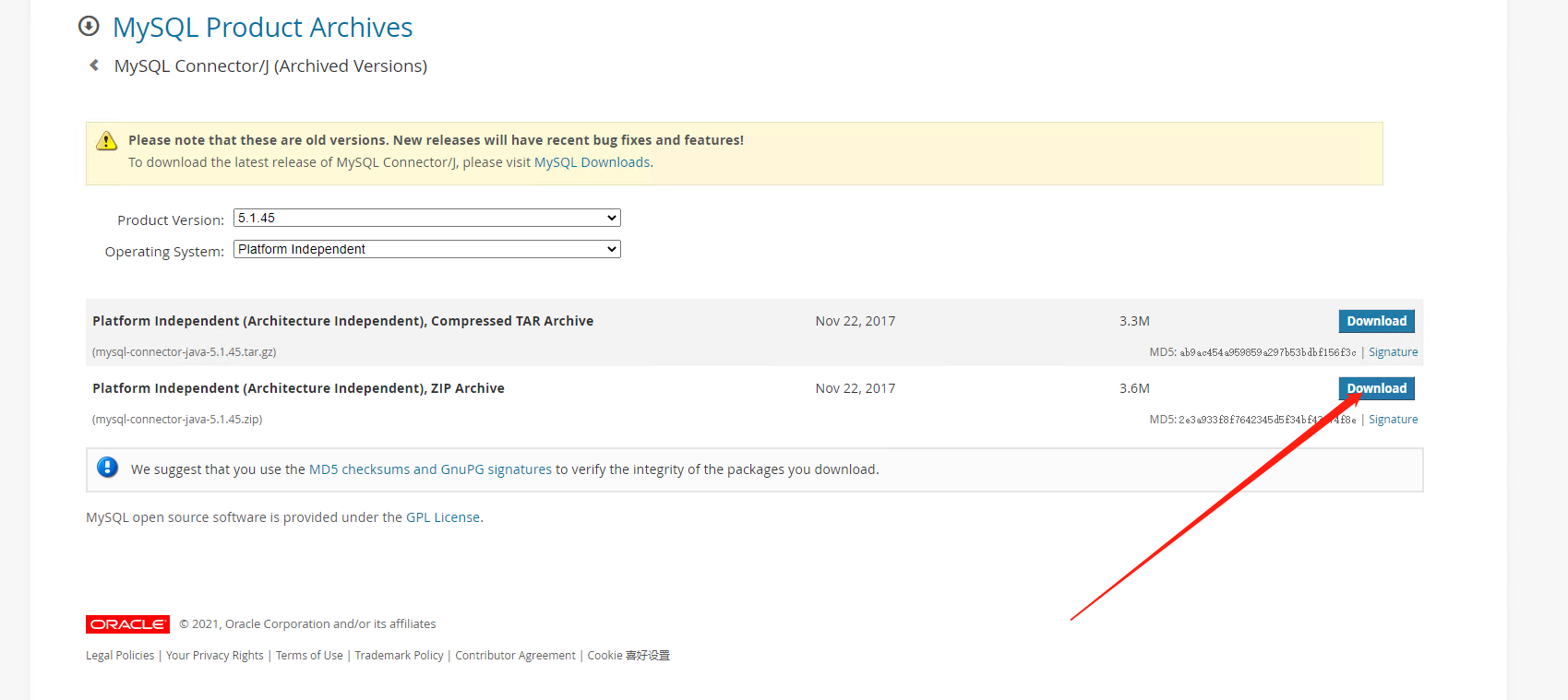The image size is (1568, 700).
Task: Select the Compressed TAR Archive title text
Action: (342, 321)
